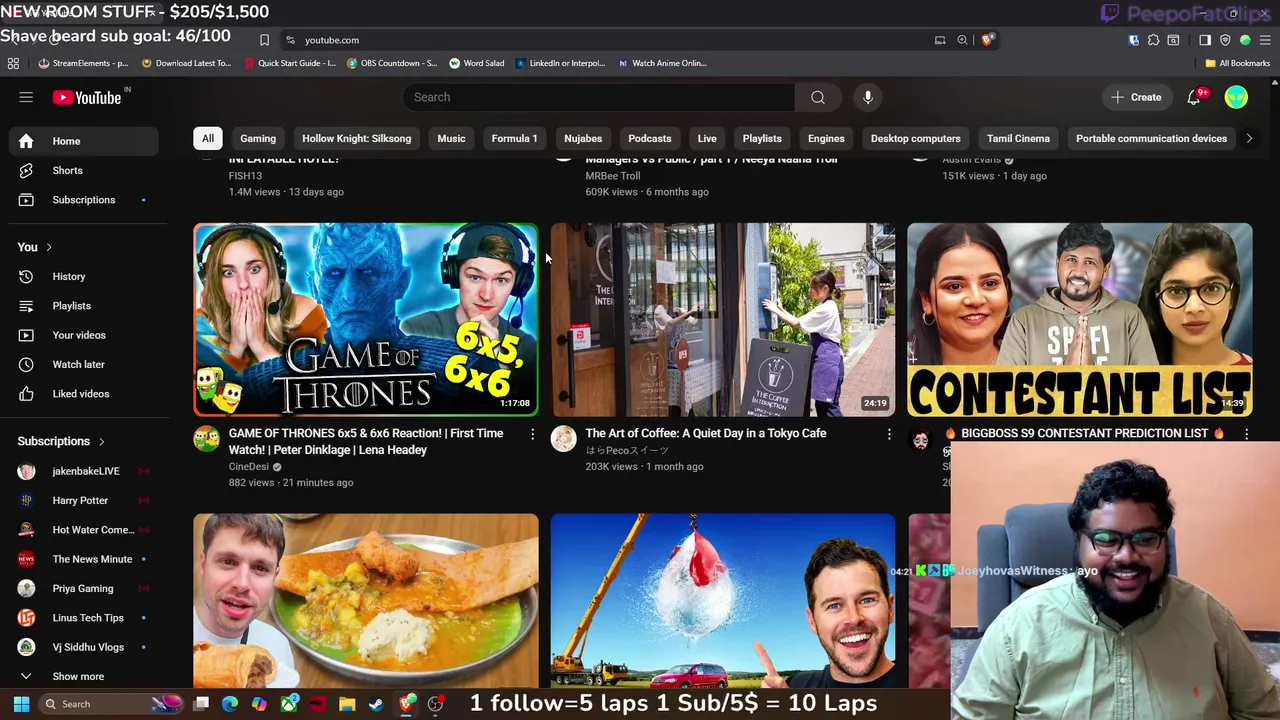Screen dimensions: 1280x720
Task: Expand the Subscriptions section header
Action: point(61,441)
